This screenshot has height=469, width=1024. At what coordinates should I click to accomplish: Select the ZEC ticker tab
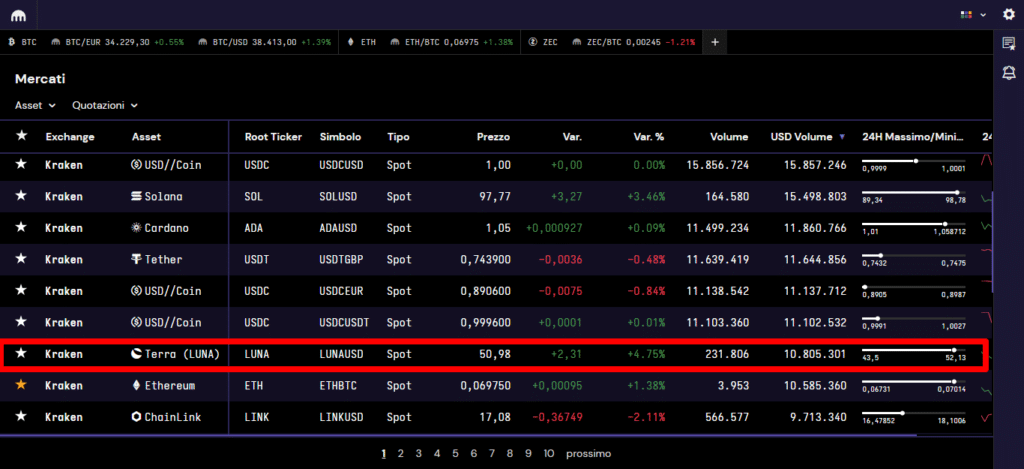(543, 42)
